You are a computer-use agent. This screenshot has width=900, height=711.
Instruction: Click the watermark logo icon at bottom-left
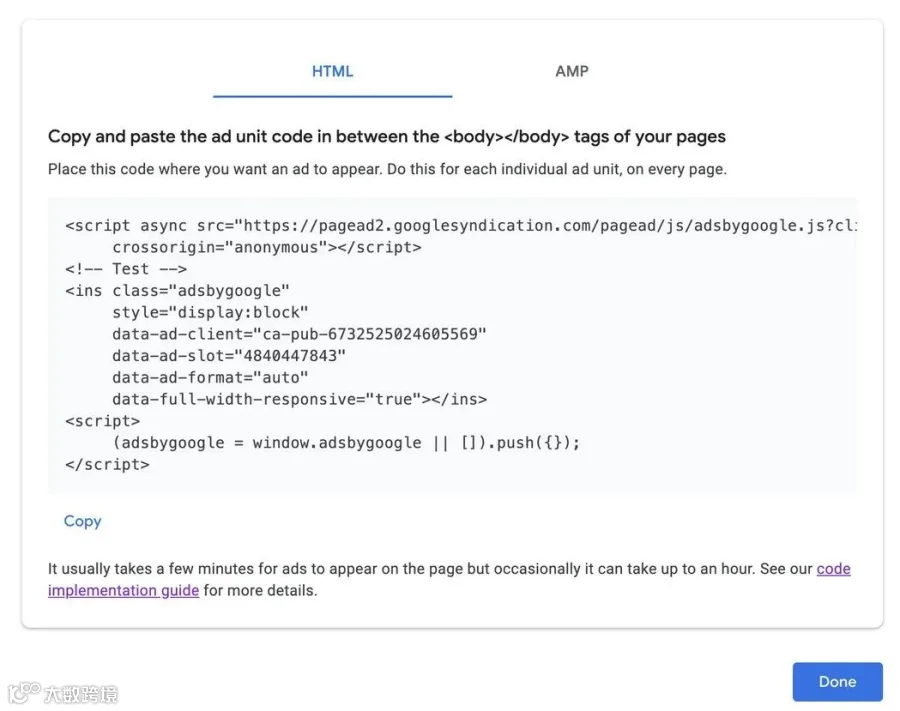click(24, 691)
